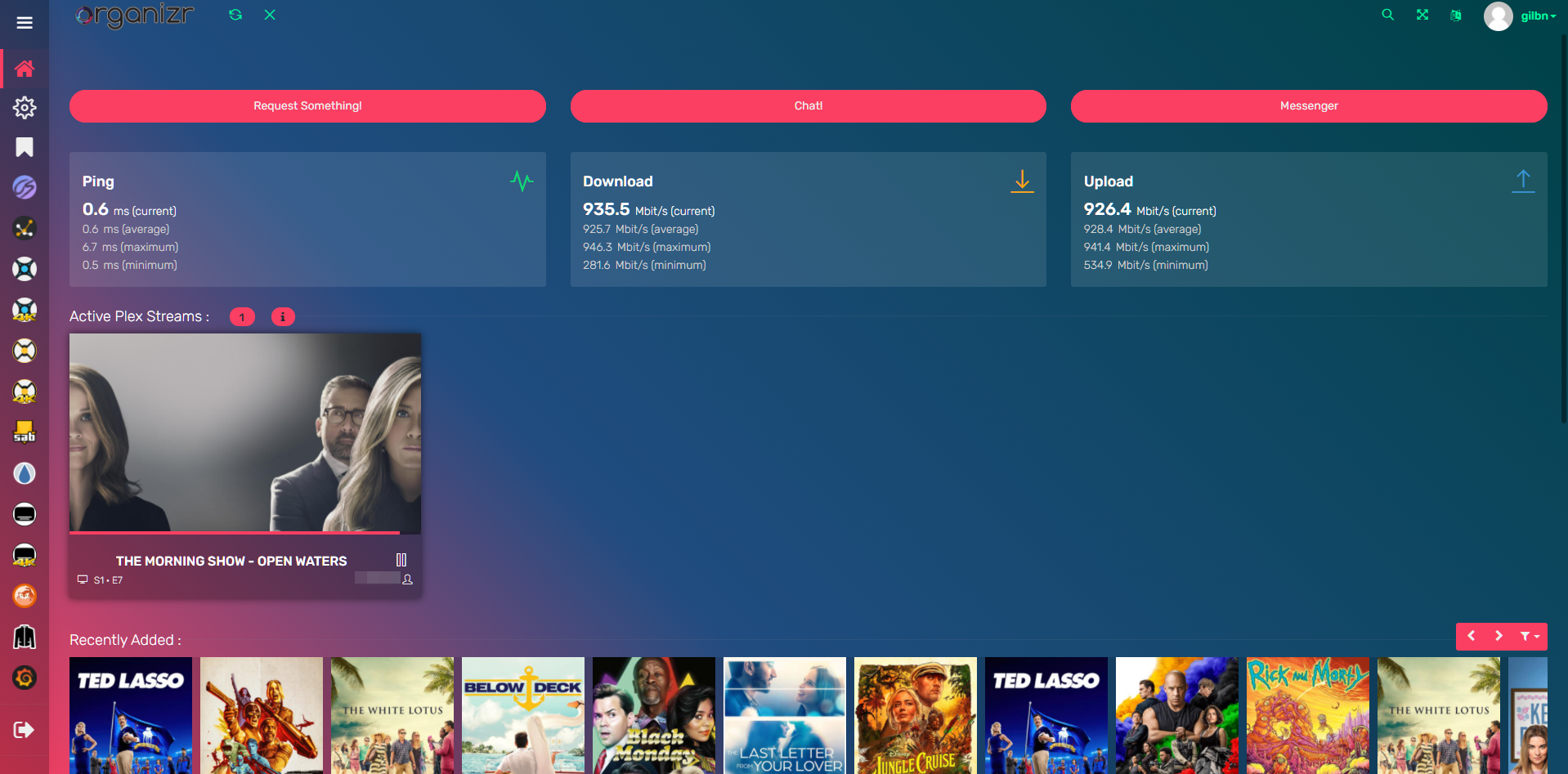Close the current tab with X icon
1568x774 pixels.
(x=270, y=15)
